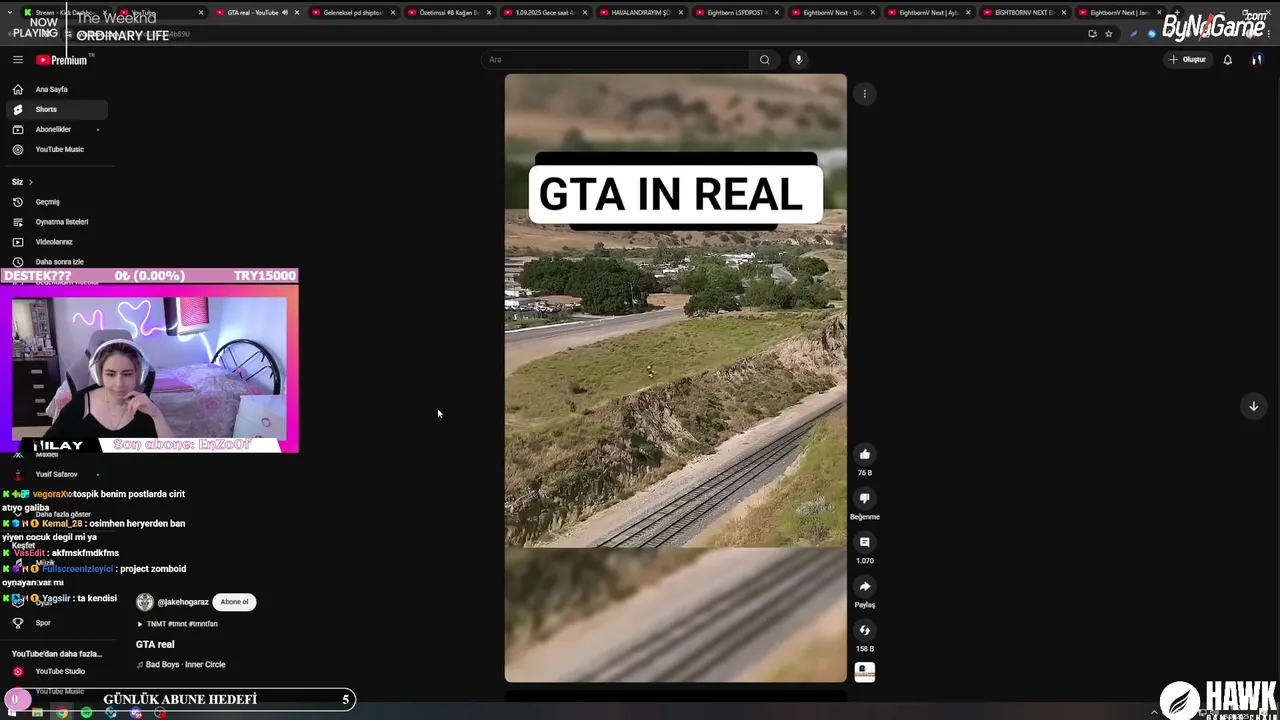Click the YouTube Premium logo

(62, 60)
